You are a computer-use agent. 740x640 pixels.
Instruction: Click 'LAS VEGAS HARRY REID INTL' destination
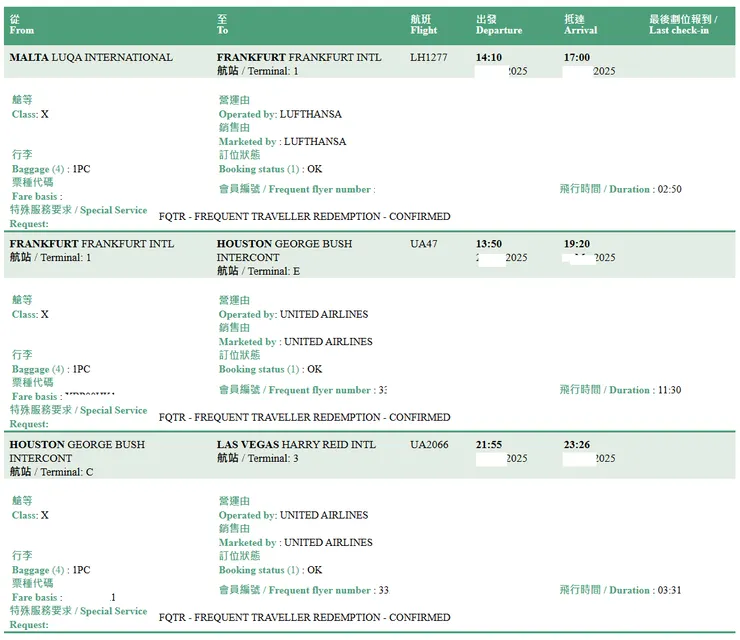(296, 445)
